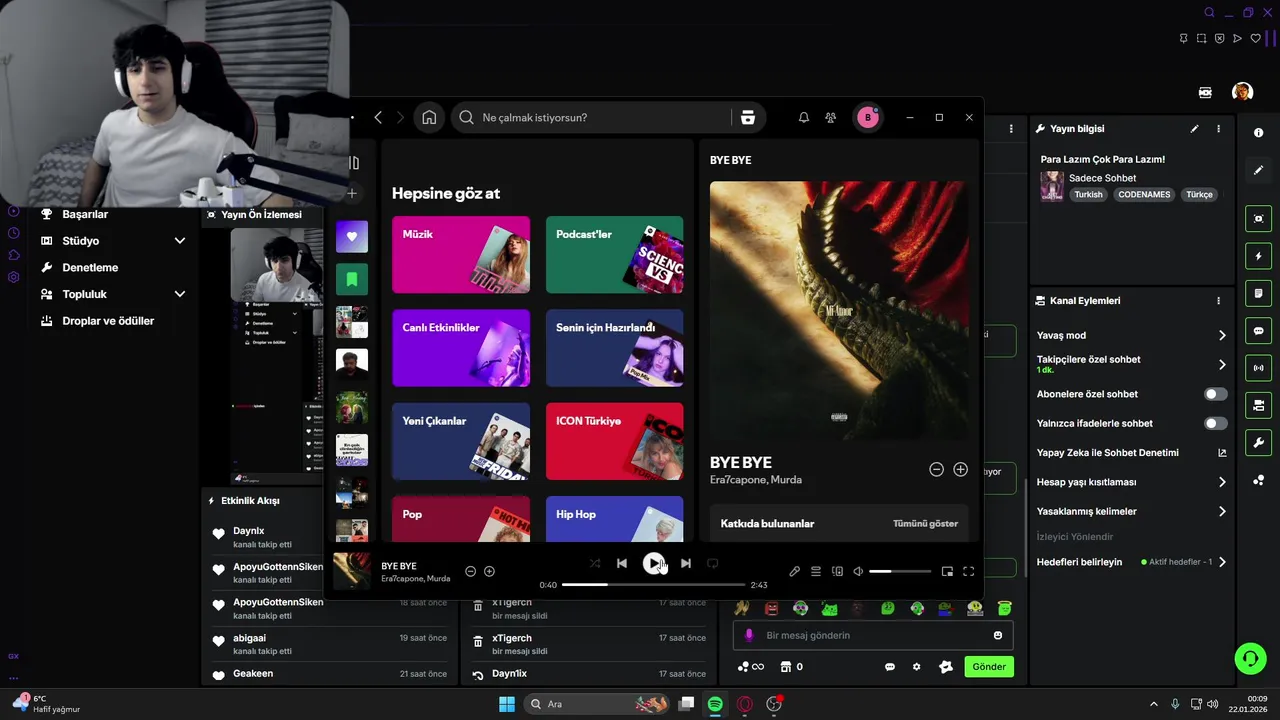This screenshot has width=1280, height=720.
Task: Click the BYE BYE album artwork
Action: (839, 310)
